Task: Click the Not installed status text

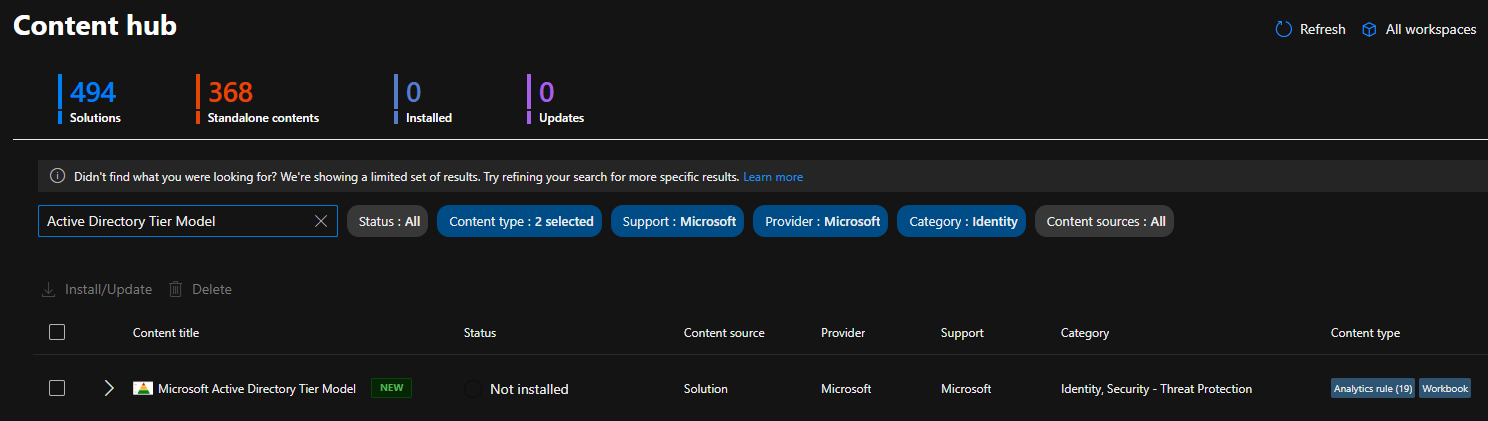Action: (529, 389)
